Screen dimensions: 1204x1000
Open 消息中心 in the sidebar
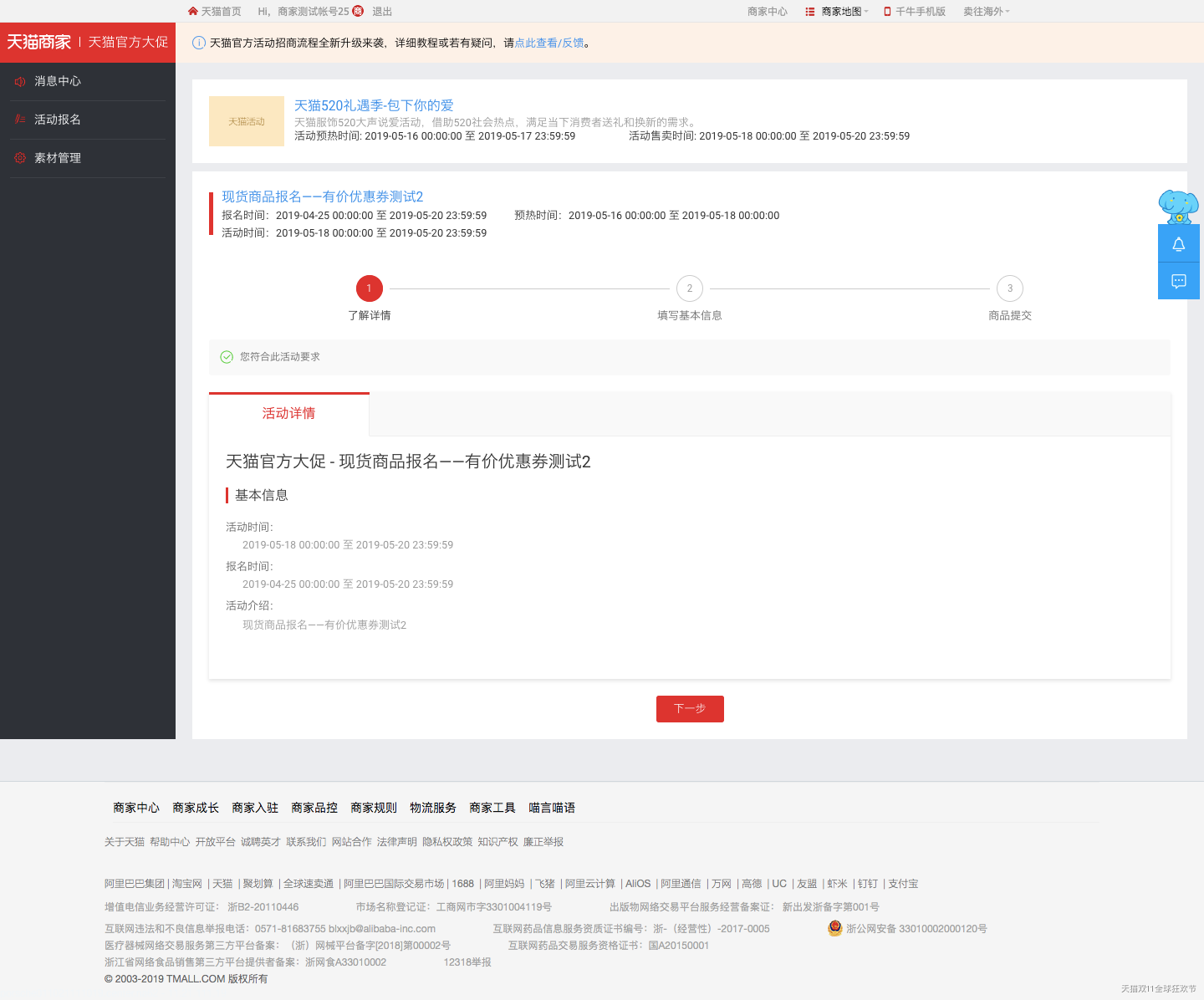coord(58,81)
